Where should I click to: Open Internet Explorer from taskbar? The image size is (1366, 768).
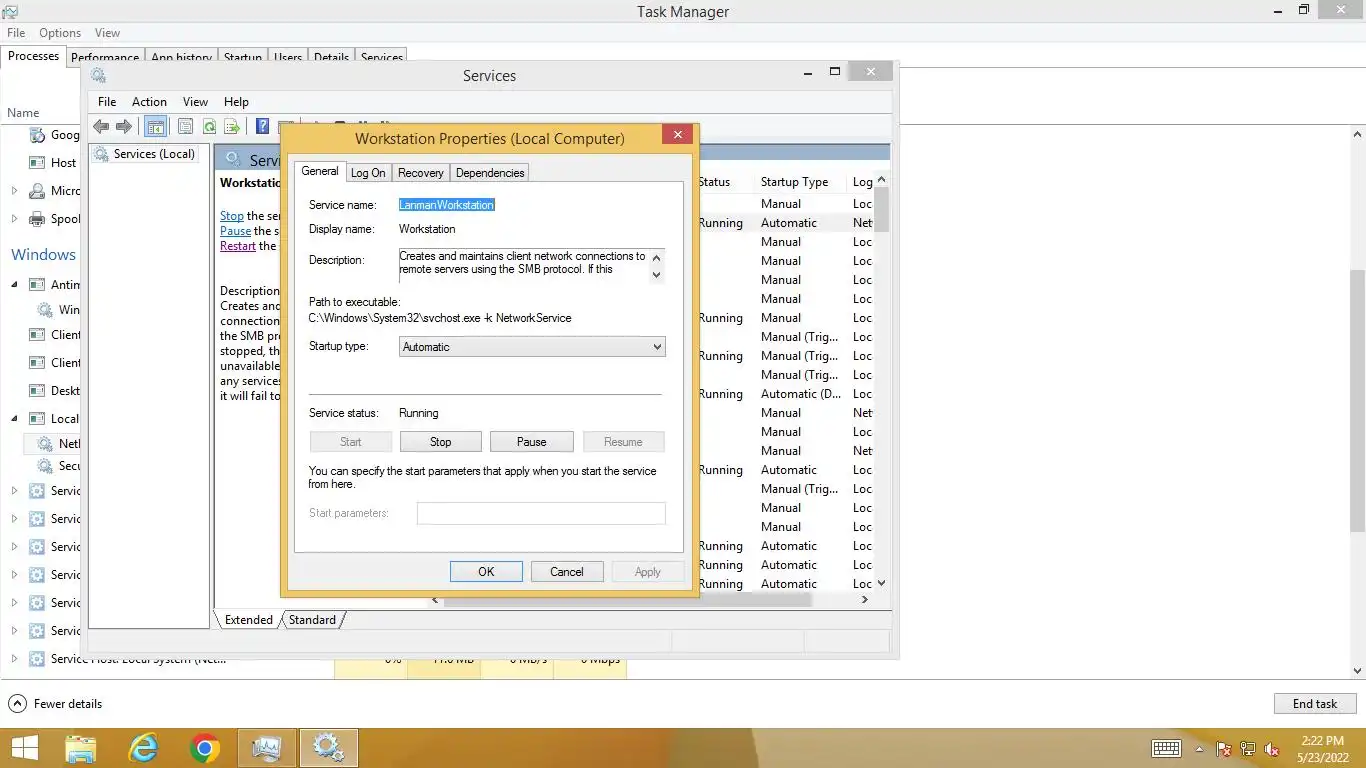(143, 748)
